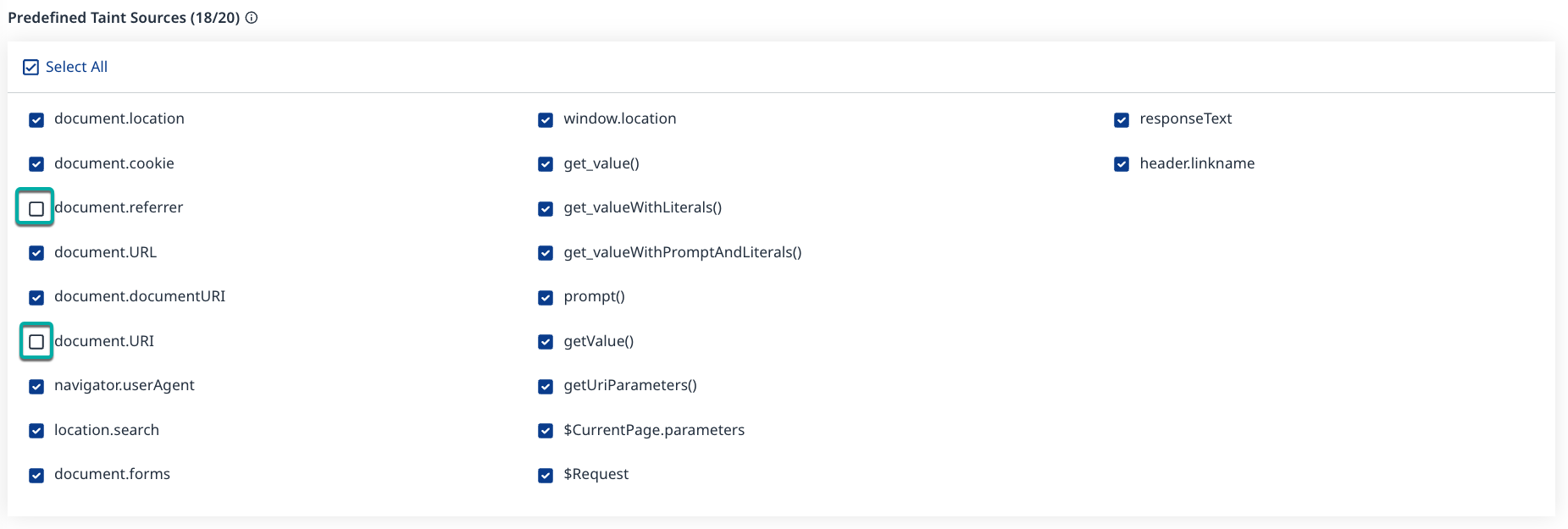This screenshot has width=1568, height=529.
Task: Uncheck $CurrentPage.parameters checkbox
Action: [x=546, y=431]
